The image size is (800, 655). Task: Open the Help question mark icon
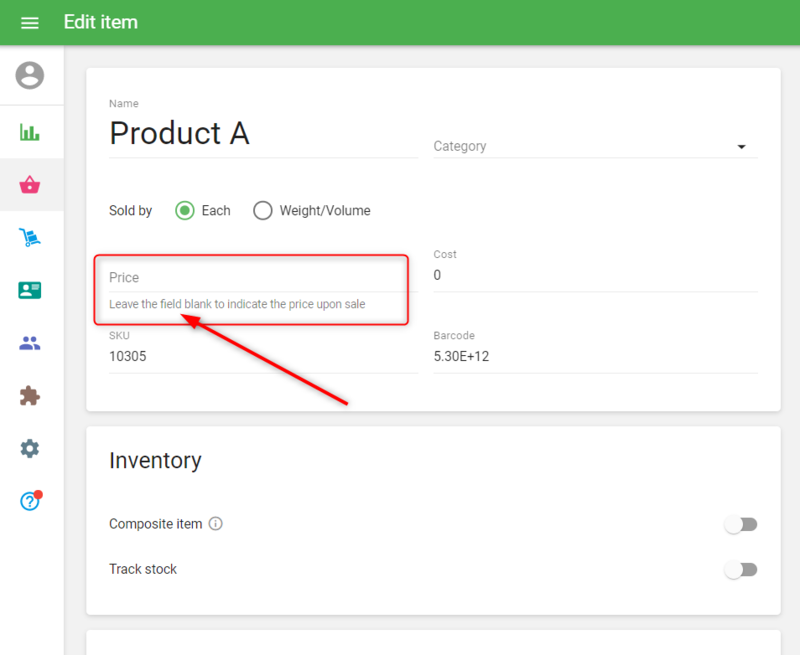tap(30, 501)
